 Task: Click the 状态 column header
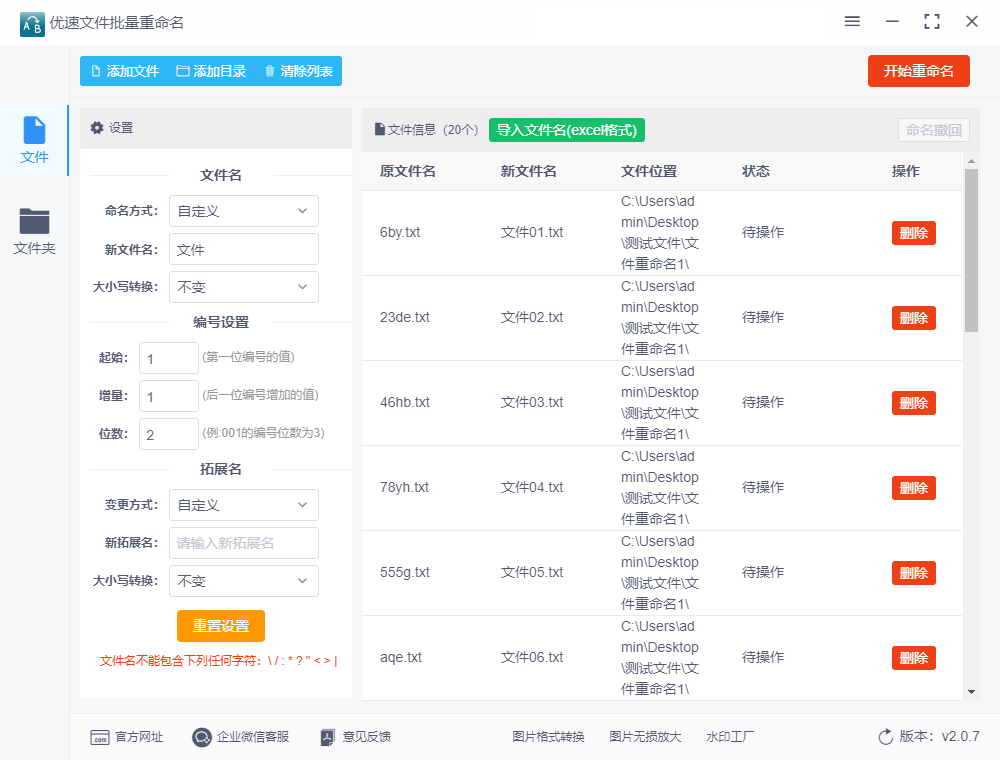coord(756,172)
